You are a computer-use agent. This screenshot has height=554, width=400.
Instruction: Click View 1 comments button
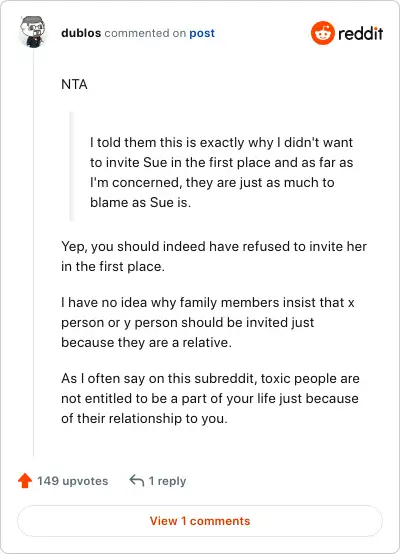coord(200,521)
